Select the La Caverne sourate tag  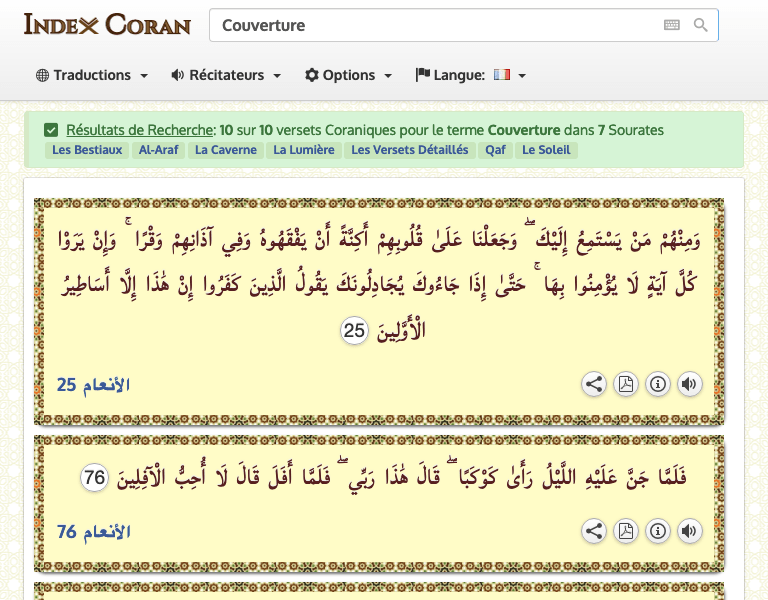pyautogui.click(x=226, y=150)
